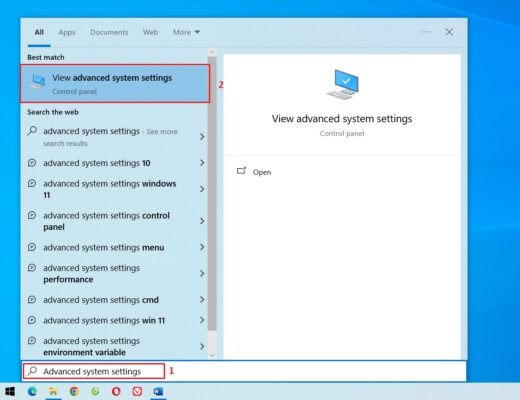Image resolution: width=520 pixels, height=400 pixels.
Task: Select 'advanced system settings 10' suggestion
Action: [114, 163]
